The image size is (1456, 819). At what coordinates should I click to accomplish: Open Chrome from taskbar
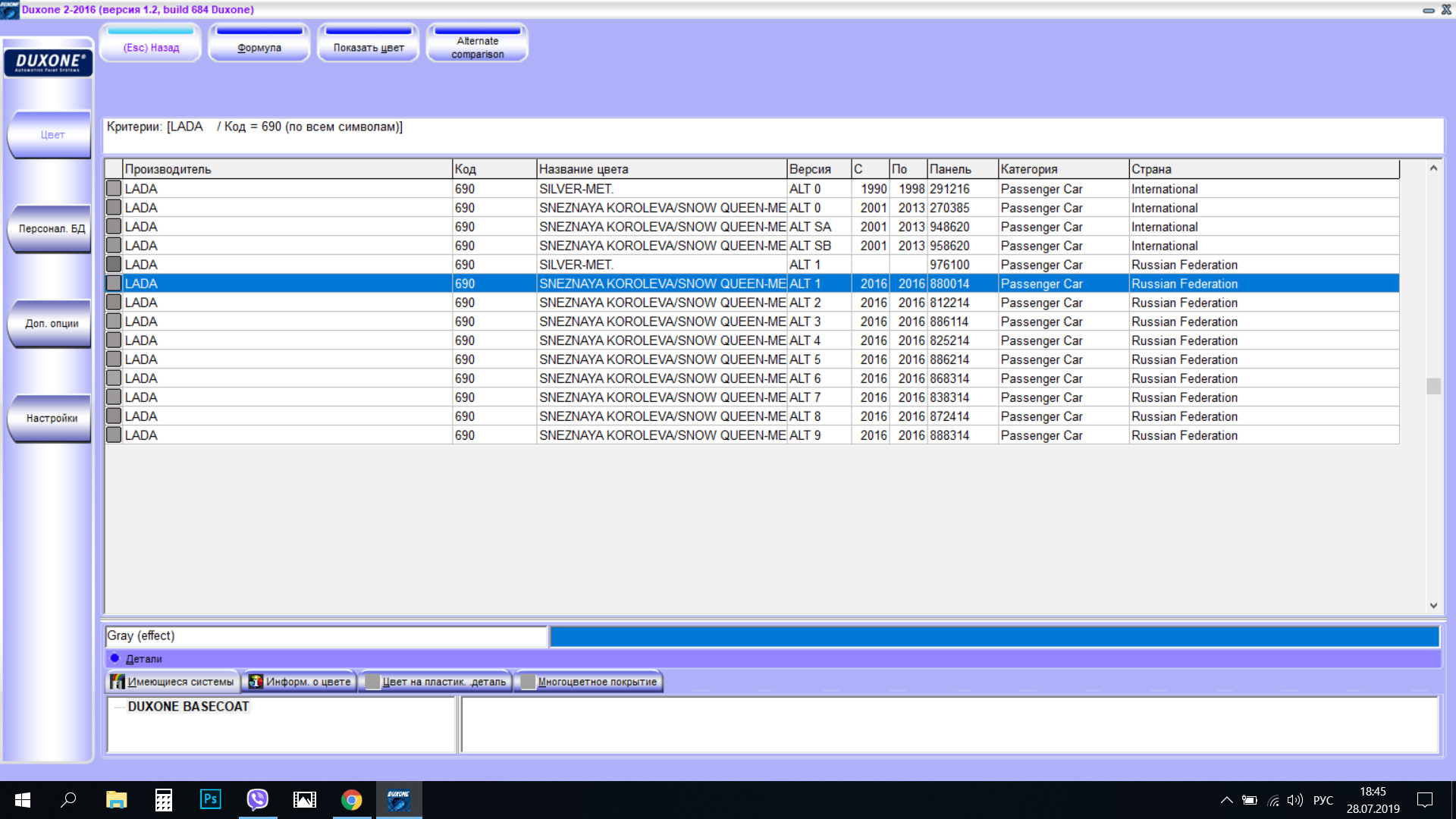[352, 800]
